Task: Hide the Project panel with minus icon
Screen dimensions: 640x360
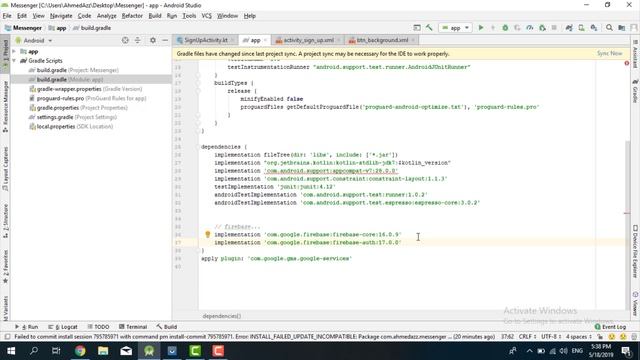Action: [165, 40]
